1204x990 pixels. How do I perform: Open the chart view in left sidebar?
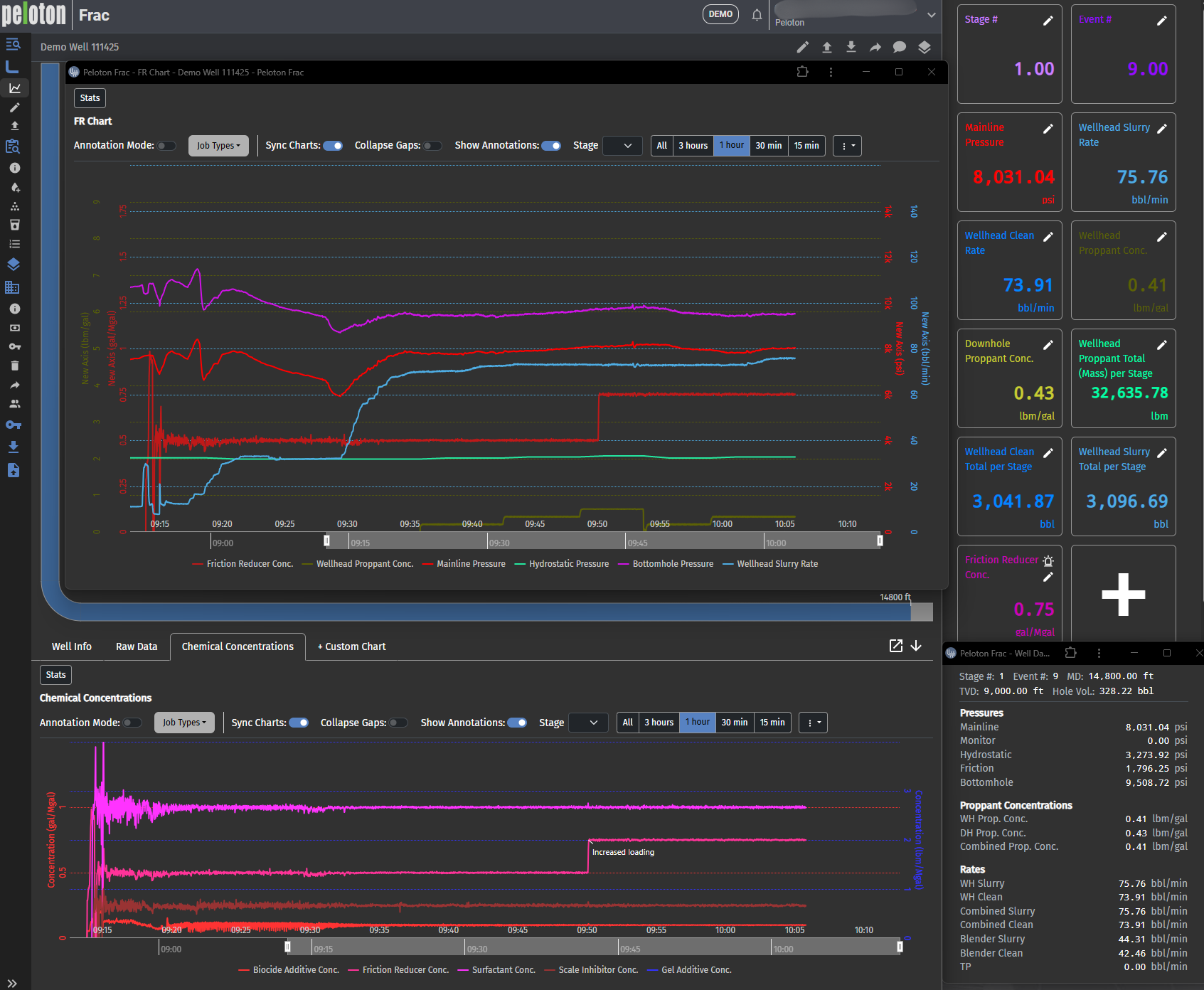pos(14,88)
